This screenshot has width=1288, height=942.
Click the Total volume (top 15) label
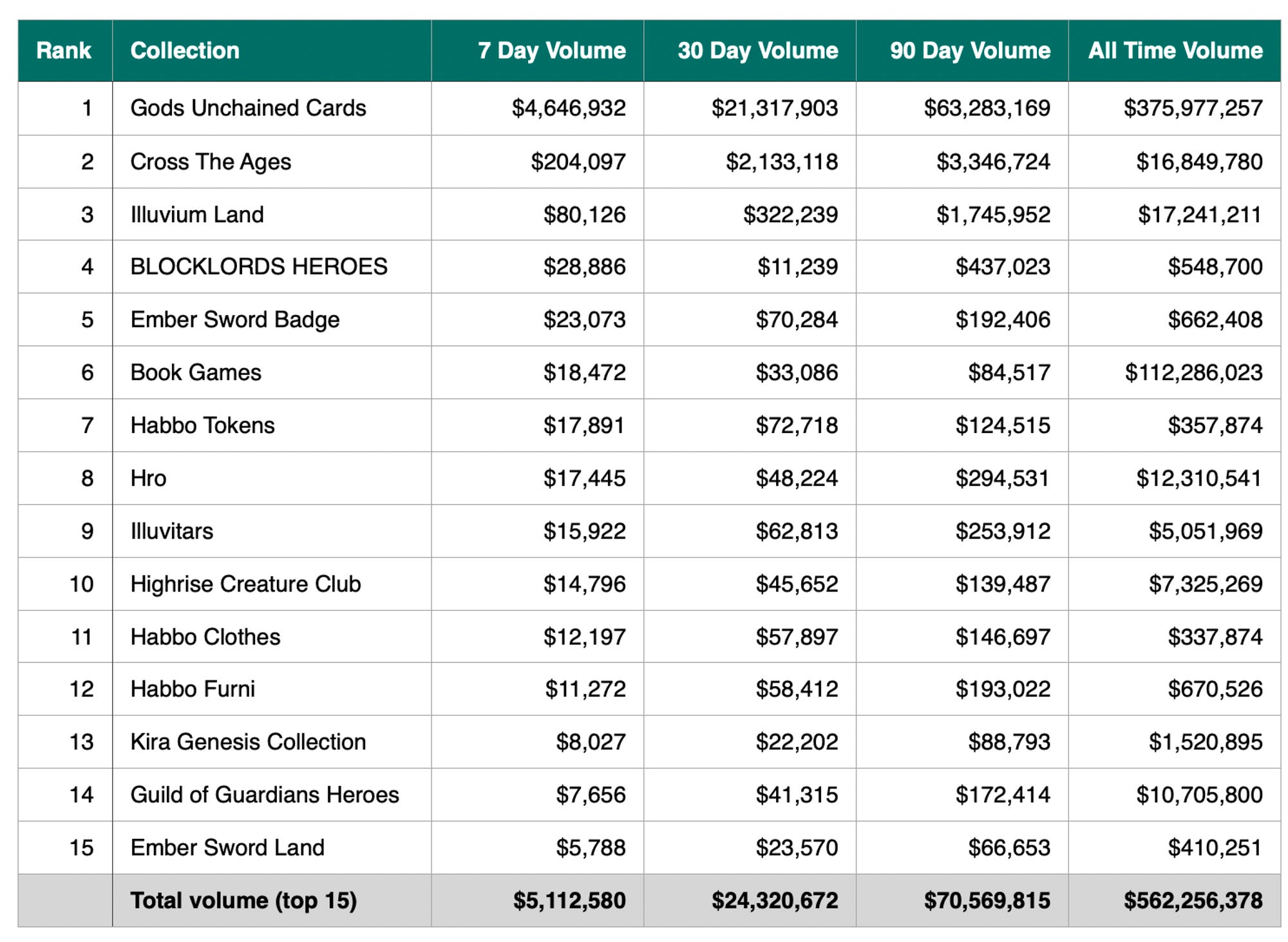click(x=243, y=899)
